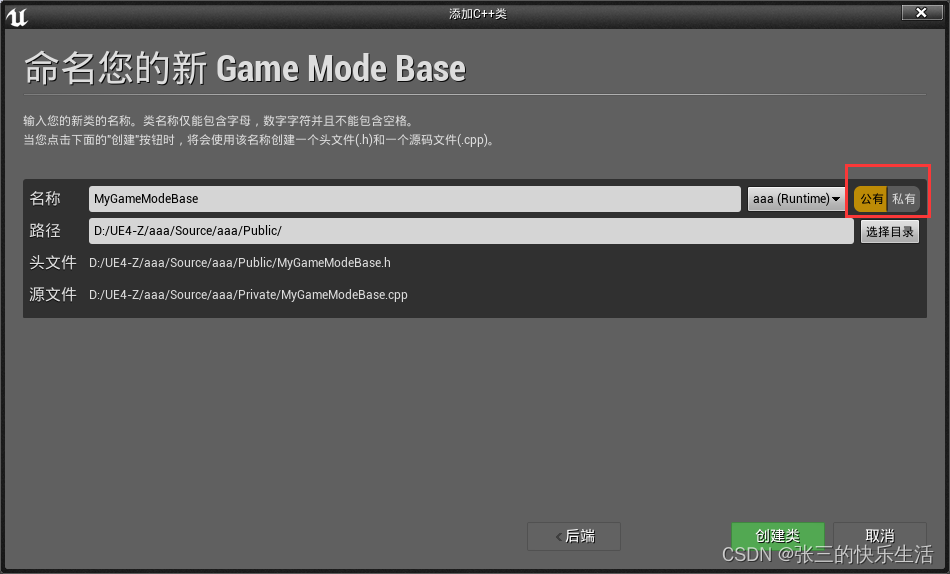Select the 公有 (public) toggle

(x=871, y=199)
